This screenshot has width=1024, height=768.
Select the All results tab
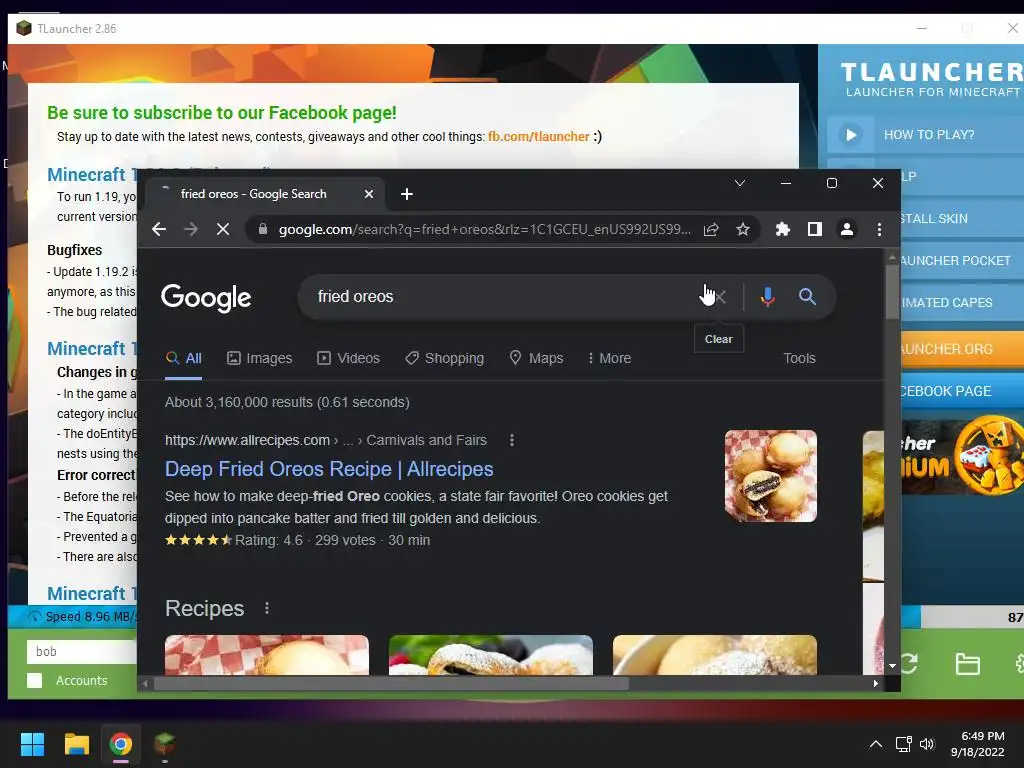point(184,359)
